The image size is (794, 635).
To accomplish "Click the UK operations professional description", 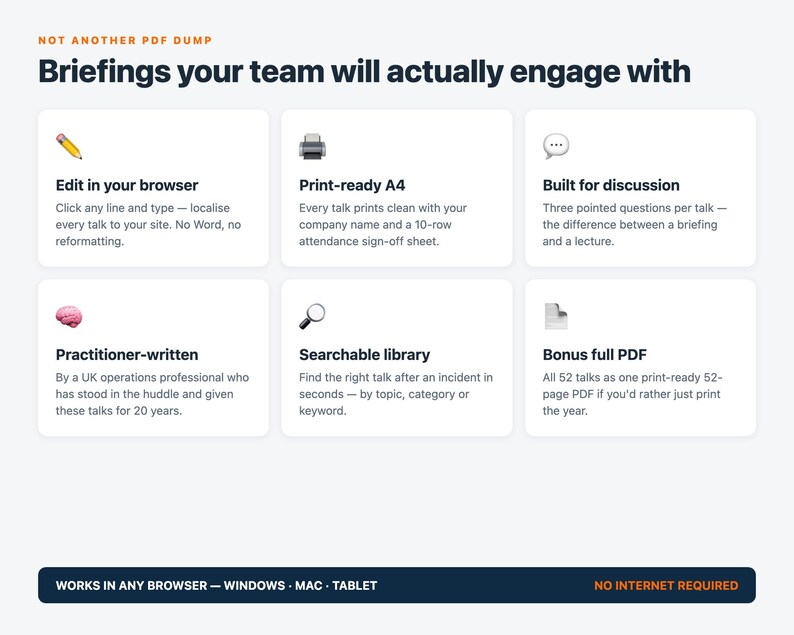I will (x=152, y=394).
